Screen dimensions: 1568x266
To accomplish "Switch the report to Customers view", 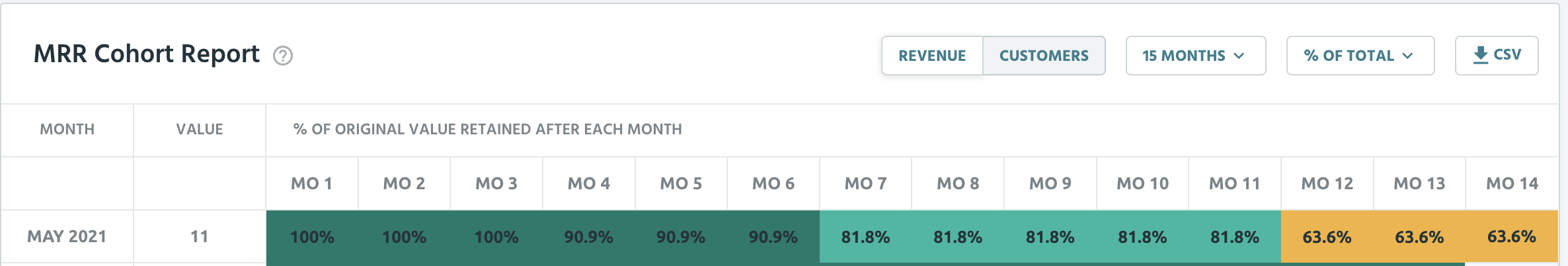I will (x=1044, y=56).
